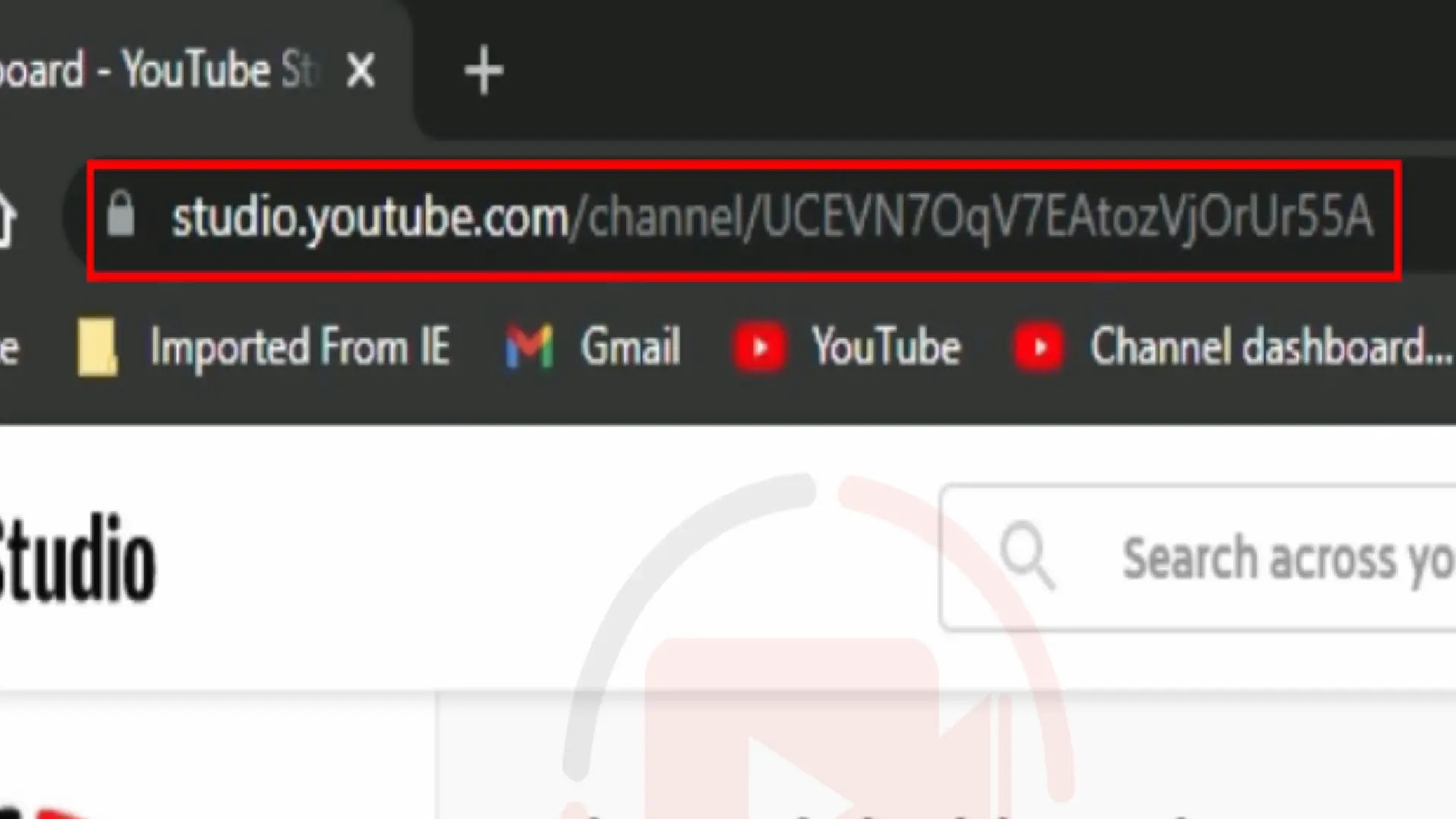The image size is (1456, 819).
Task: Expand Imported From IE bookmarks folder label
Action: [x=300, y=347]
